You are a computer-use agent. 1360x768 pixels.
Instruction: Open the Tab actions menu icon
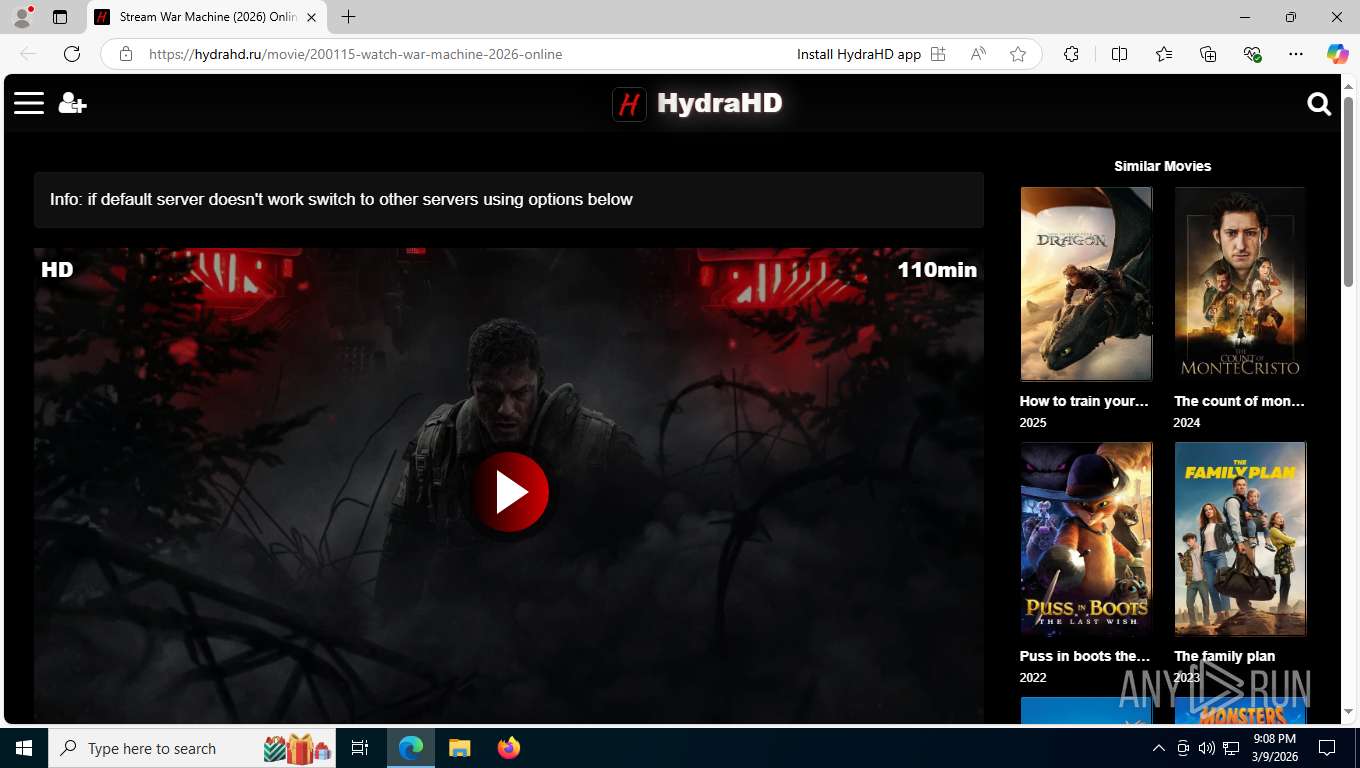pos(60,17)
